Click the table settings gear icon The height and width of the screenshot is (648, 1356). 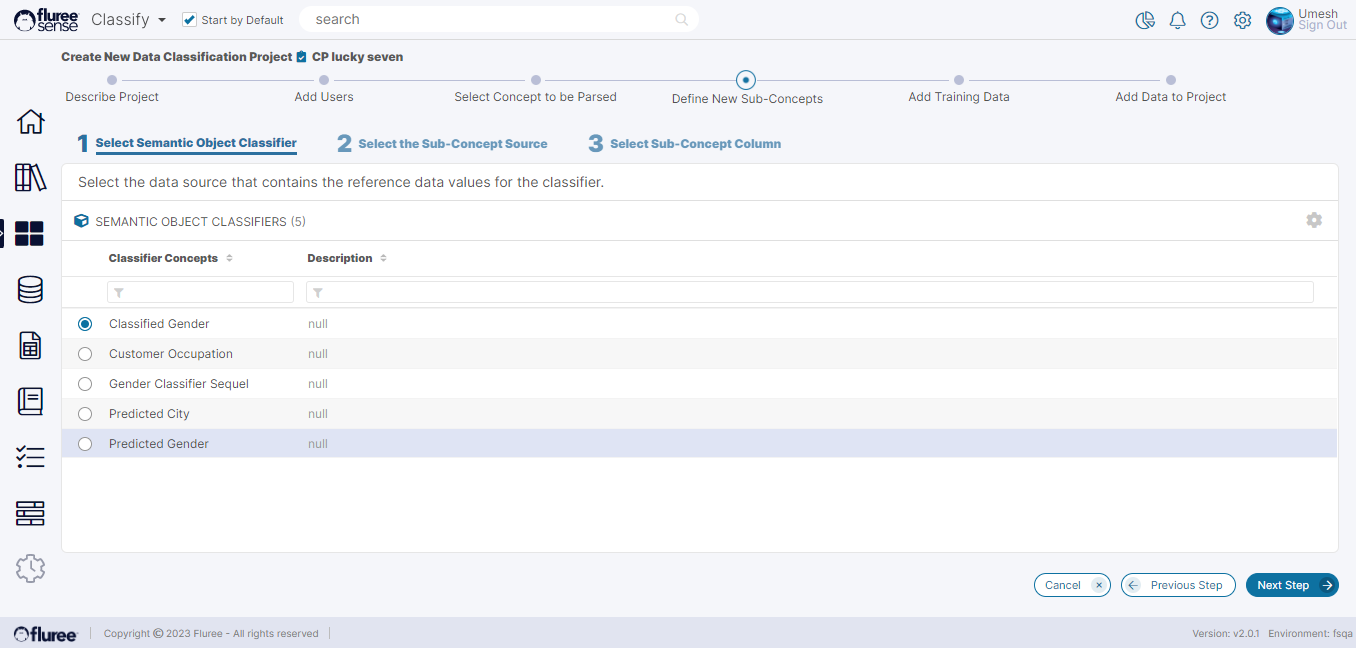pos(1314,220)
